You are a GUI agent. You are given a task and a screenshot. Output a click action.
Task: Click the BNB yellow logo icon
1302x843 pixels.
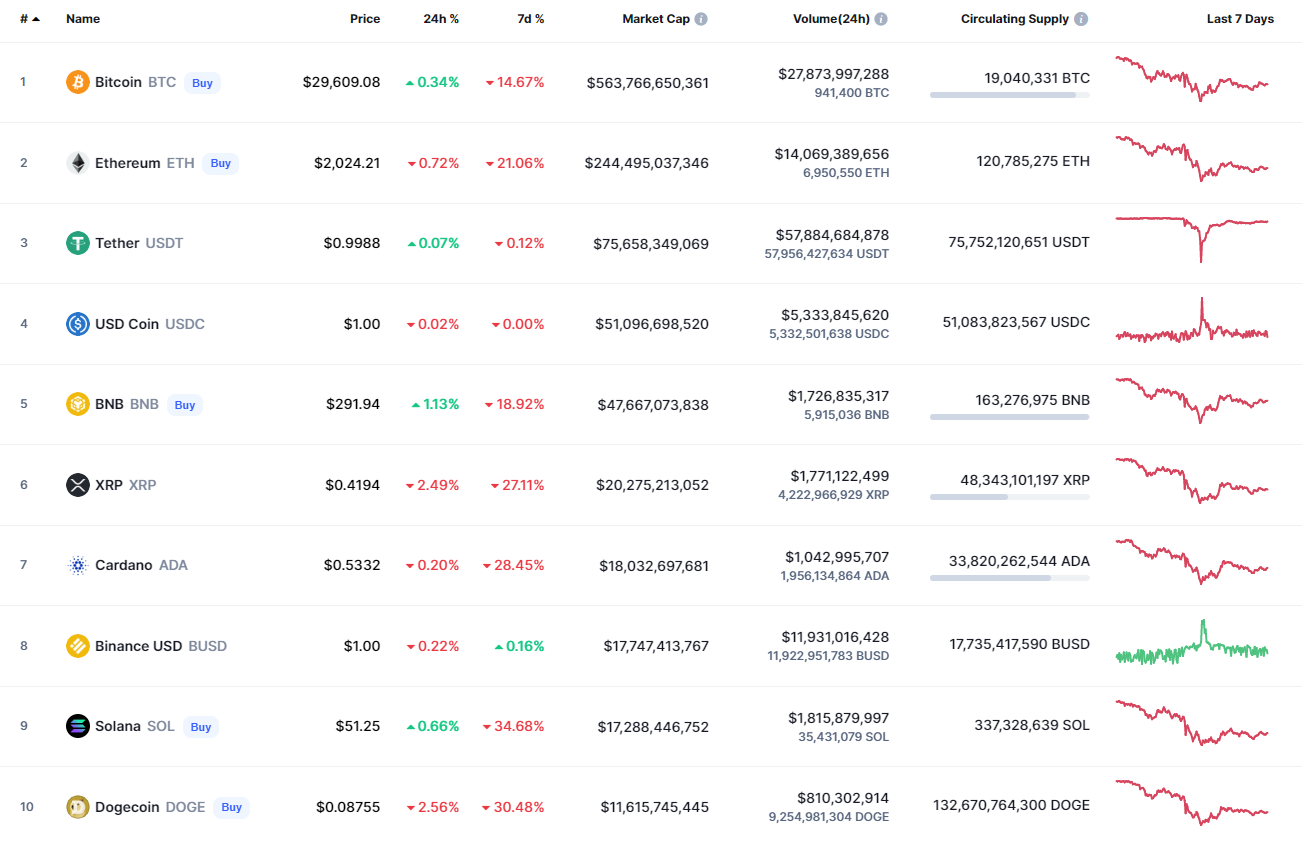click(78, 404)
